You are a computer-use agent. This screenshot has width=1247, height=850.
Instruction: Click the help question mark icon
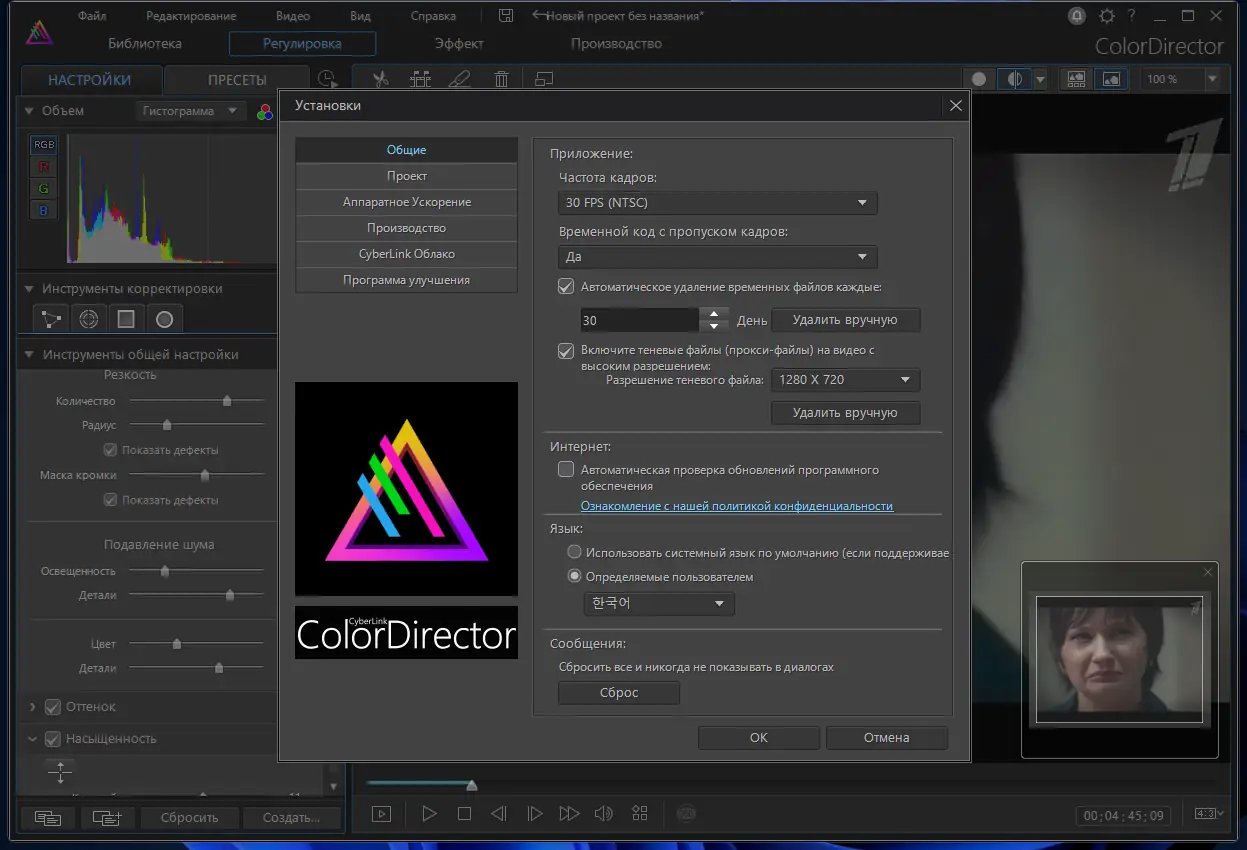click(1132, 16)
